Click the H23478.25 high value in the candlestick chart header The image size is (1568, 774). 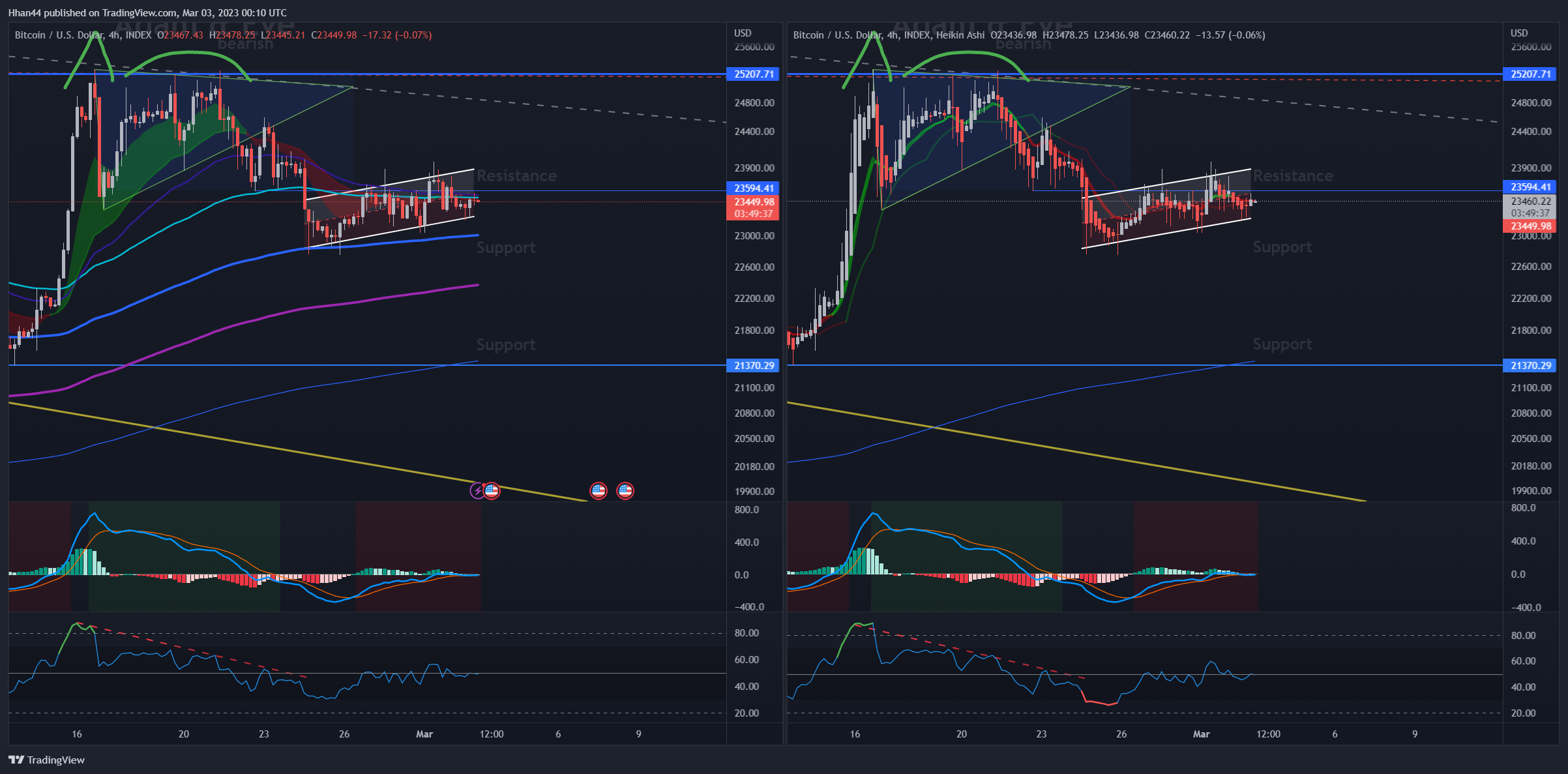pos(232,35)
